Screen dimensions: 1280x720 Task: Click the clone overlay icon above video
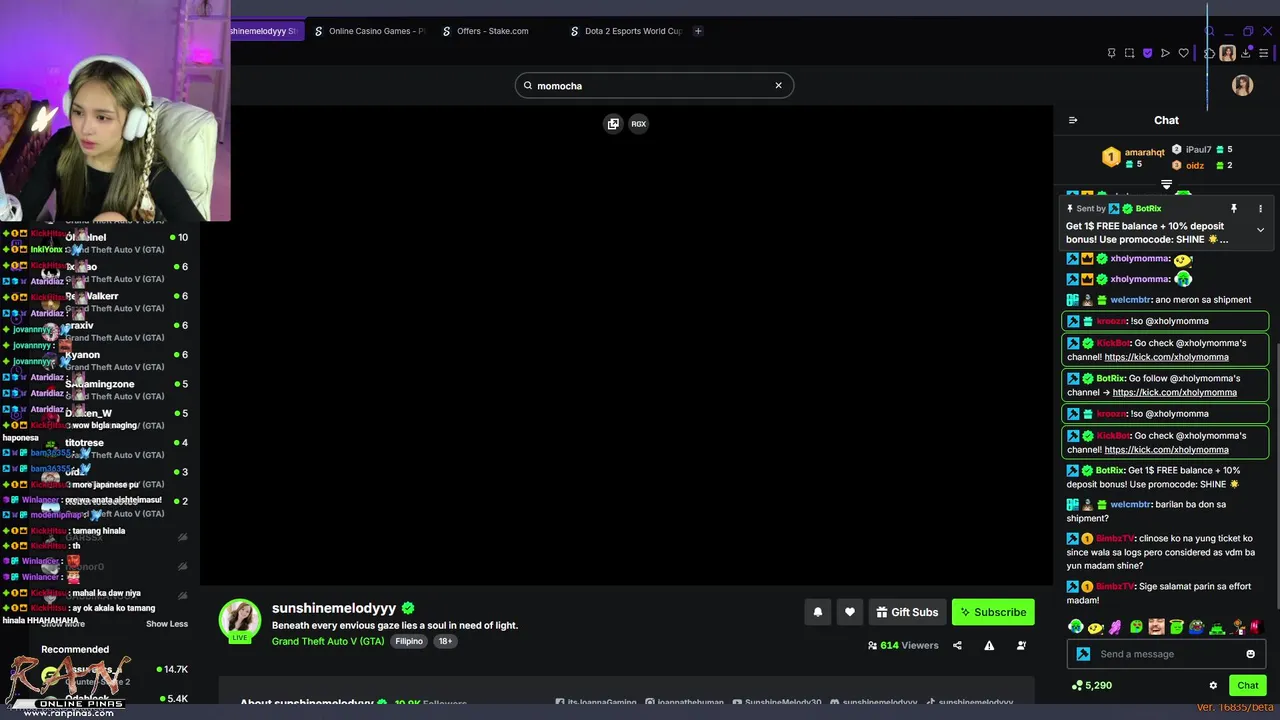tap(613, 124)
